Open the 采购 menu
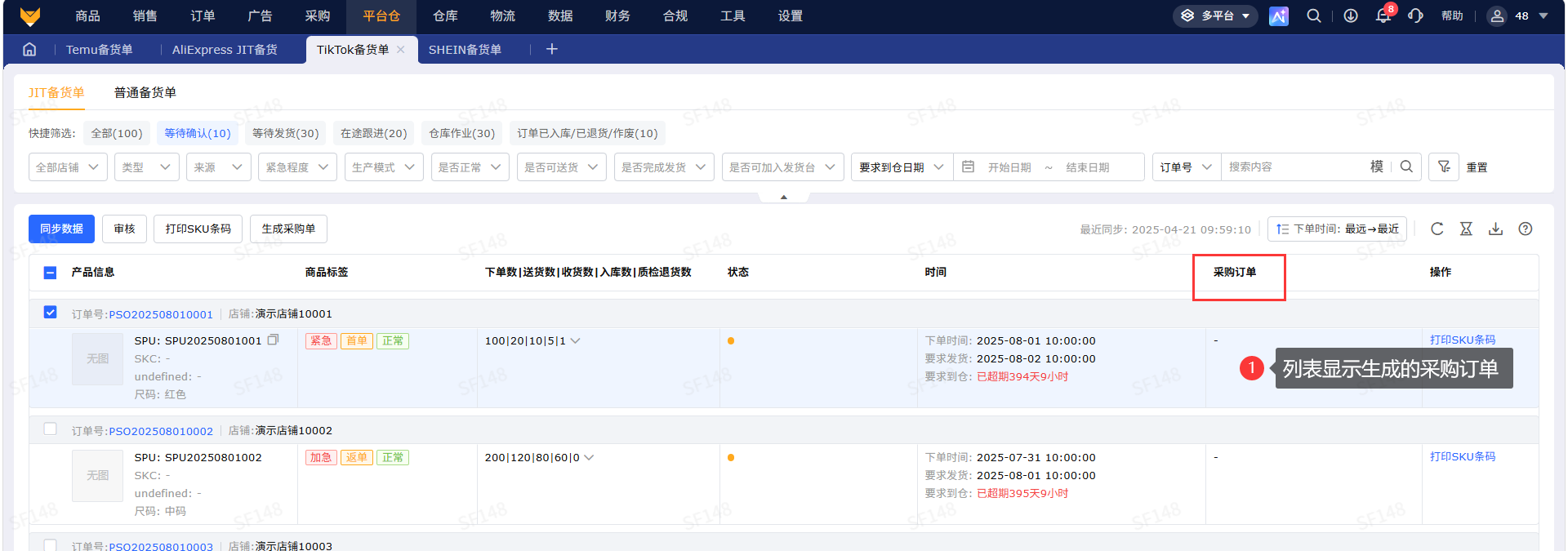Viewport: 1568px width, 551px height. tap(318, 16)
